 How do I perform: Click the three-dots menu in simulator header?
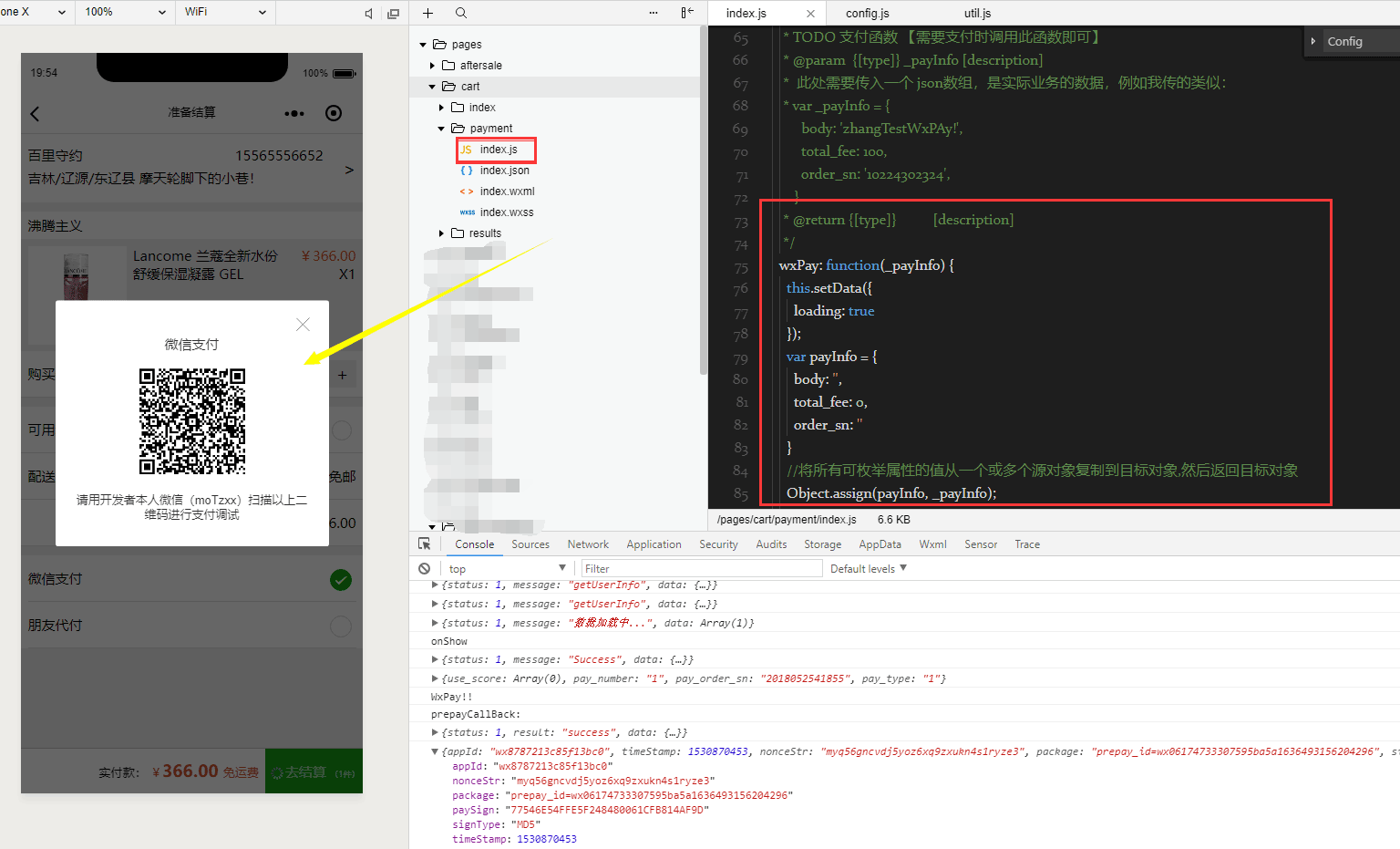point(293,113)
